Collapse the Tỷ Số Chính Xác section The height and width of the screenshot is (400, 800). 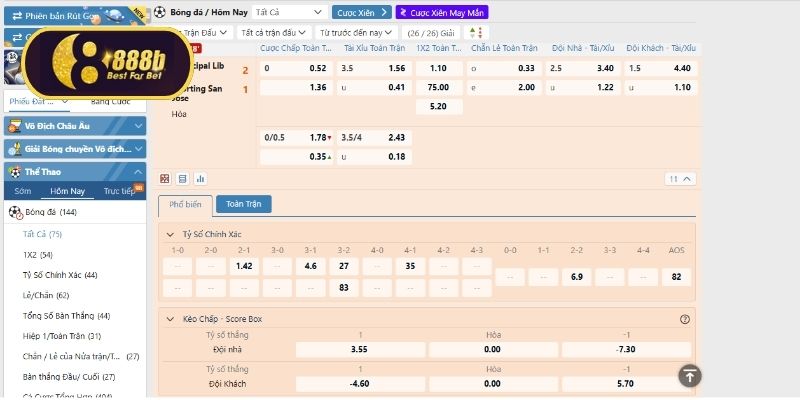(x=170, y=234)
